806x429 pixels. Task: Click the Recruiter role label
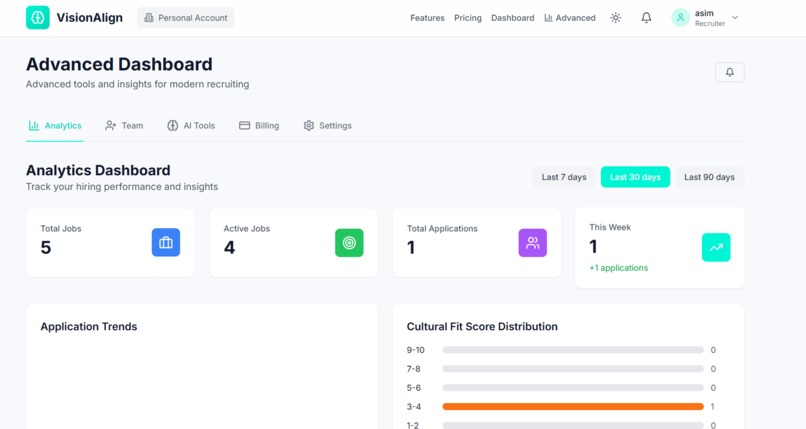point(710,24)
